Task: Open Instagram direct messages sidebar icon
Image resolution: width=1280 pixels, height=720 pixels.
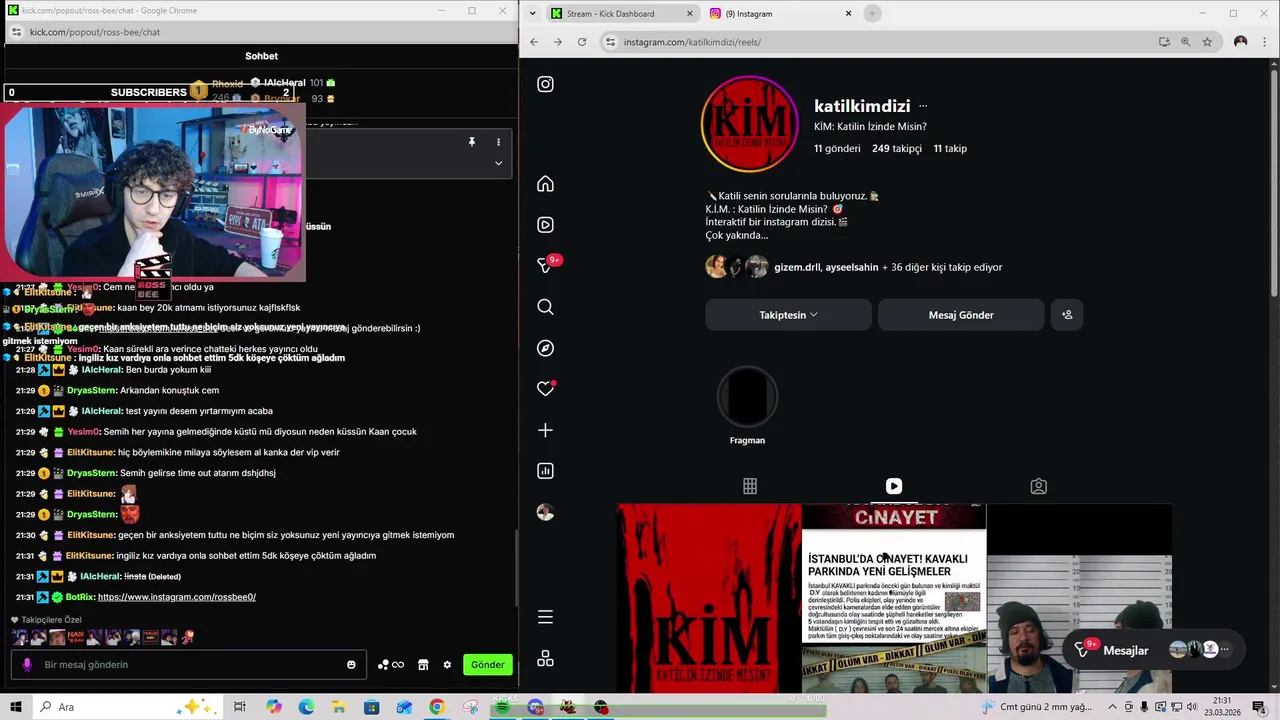Action: tap(545, 266)
